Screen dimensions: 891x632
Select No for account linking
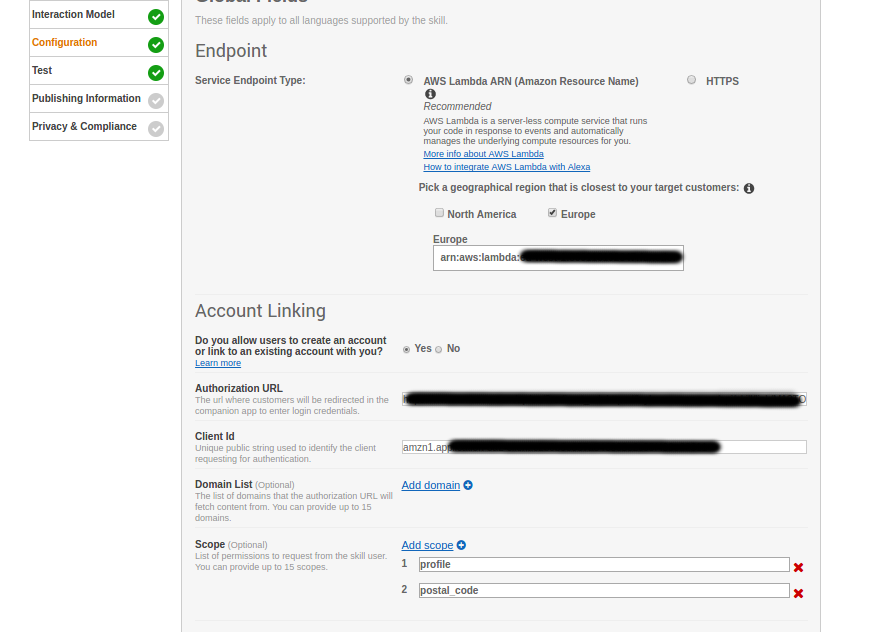point(439,350)
